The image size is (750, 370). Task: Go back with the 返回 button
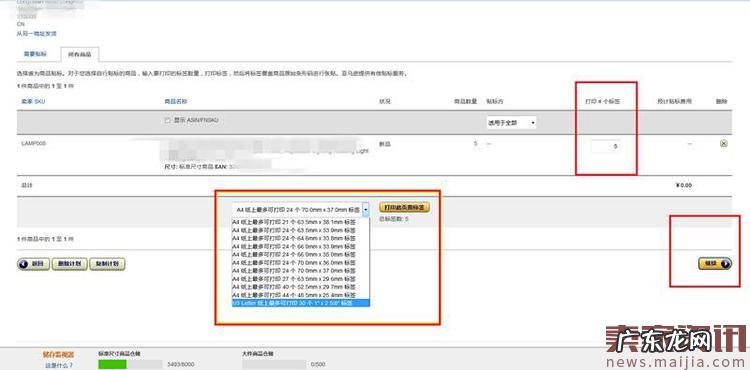point(33,264)
